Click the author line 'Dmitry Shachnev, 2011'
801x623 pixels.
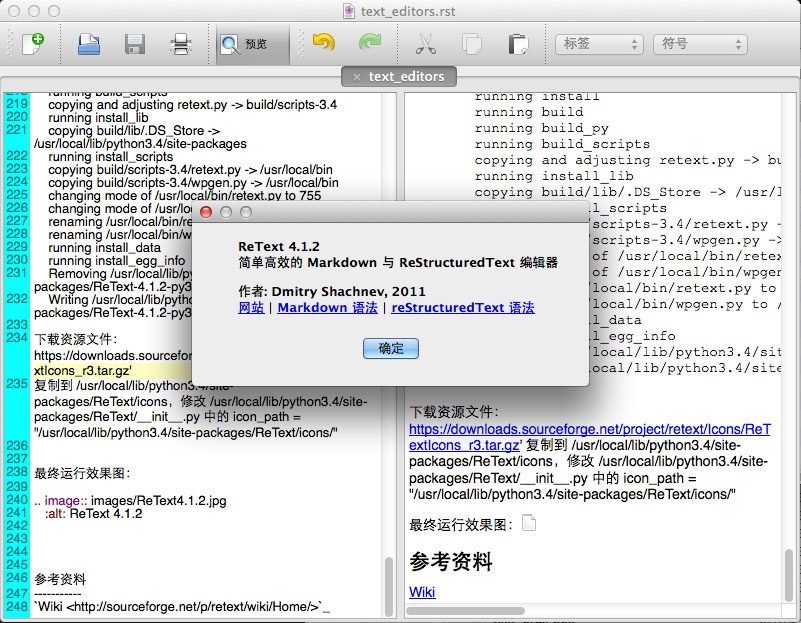(332, 292)
